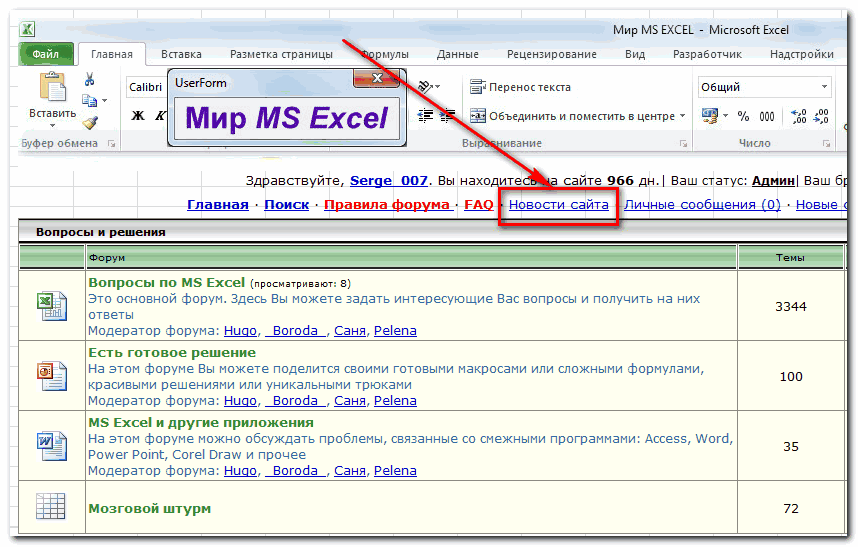The width and height of the screenshot is (858, 547).
Task: Click the Paste clipboard icon
Action: coord(53,88)
